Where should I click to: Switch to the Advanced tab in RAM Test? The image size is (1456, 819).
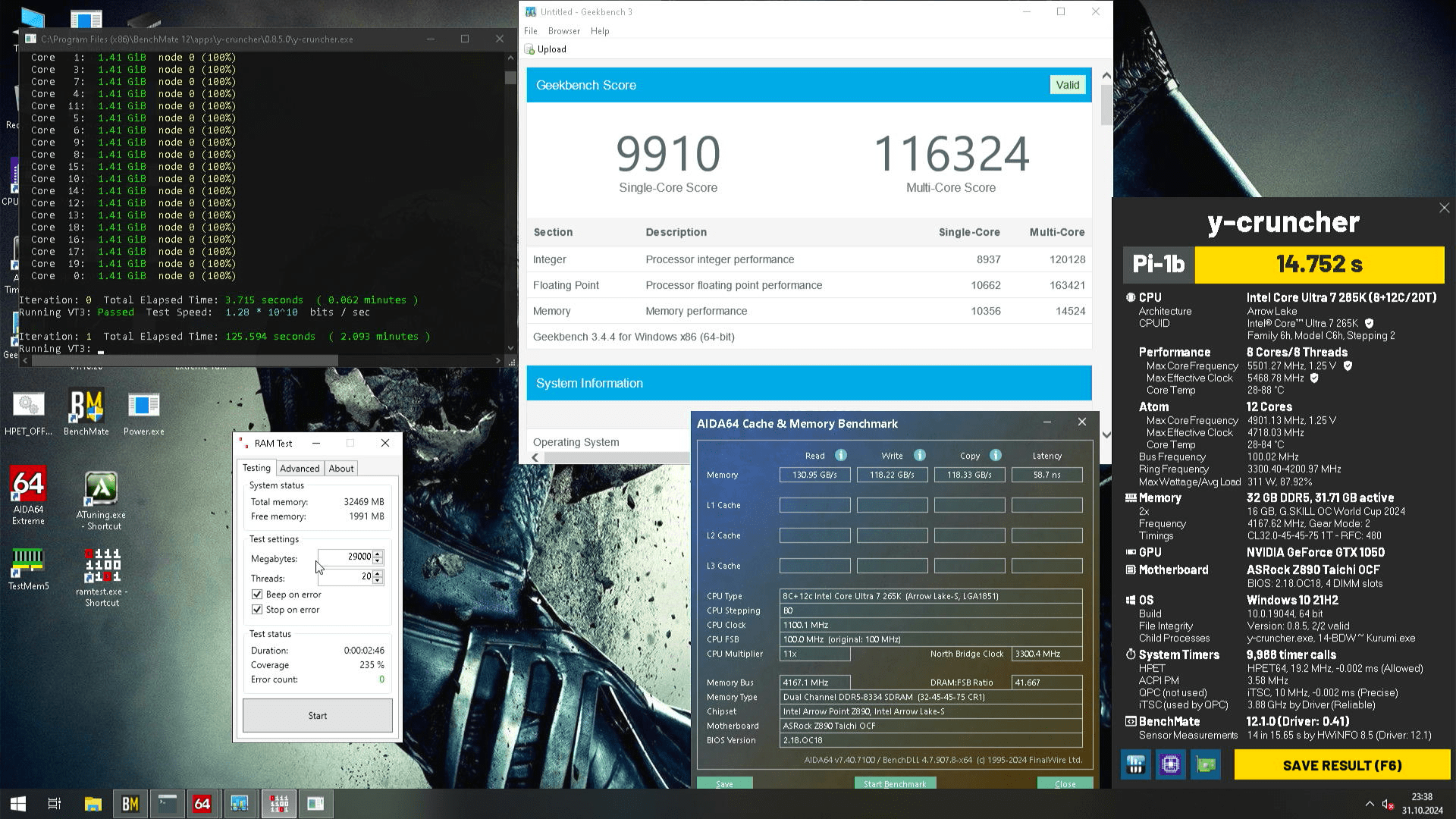pos(300,469)
